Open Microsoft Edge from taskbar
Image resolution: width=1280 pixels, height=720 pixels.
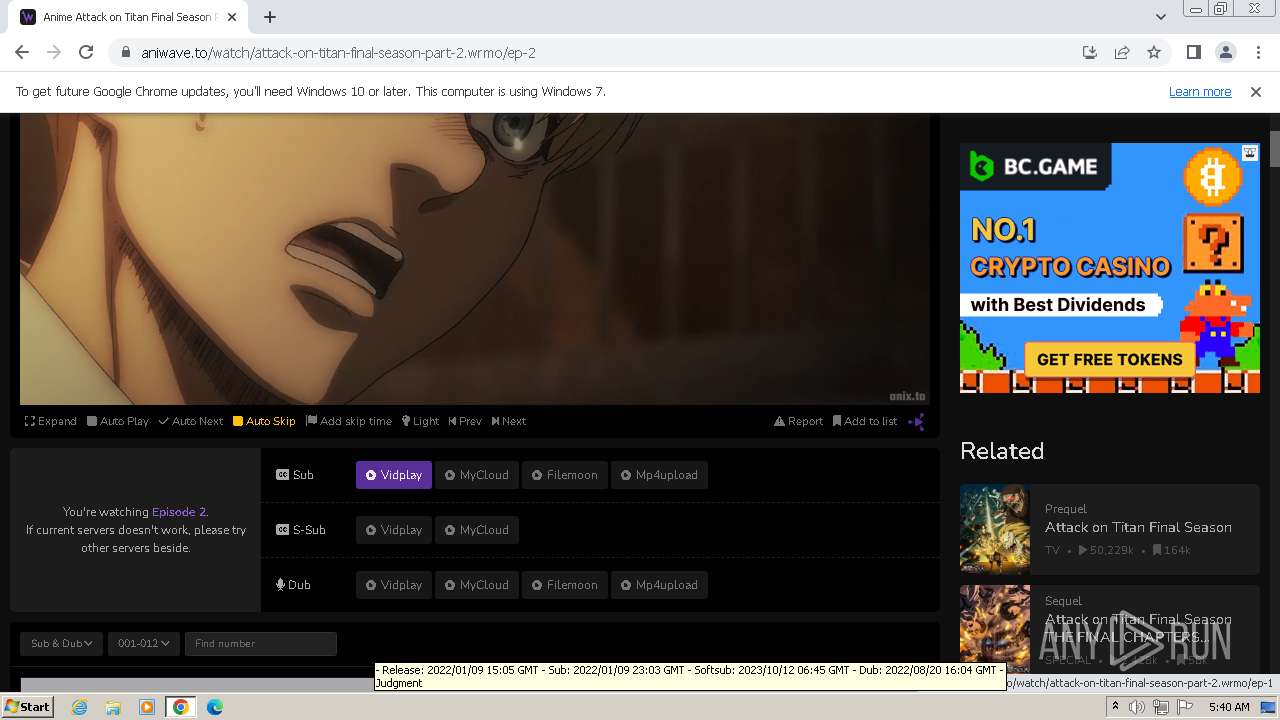215,707
